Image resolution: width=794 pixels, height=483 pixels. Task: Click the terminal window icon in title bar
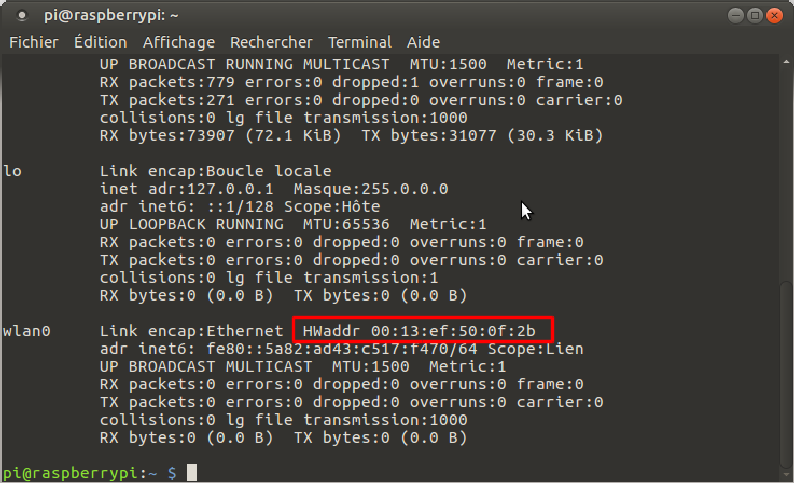pyautogui.click(x=22, y=15)
